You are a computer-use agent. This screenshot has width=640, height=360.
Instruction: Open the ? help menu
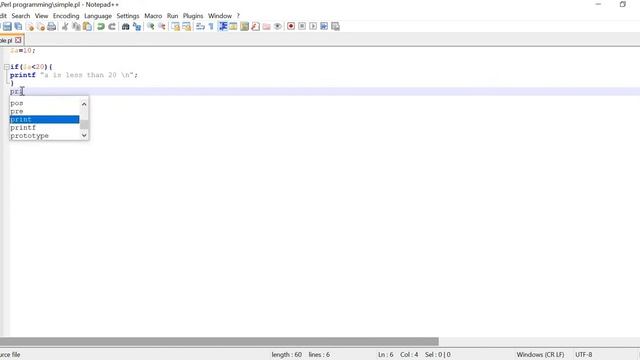tap(238, 16)
